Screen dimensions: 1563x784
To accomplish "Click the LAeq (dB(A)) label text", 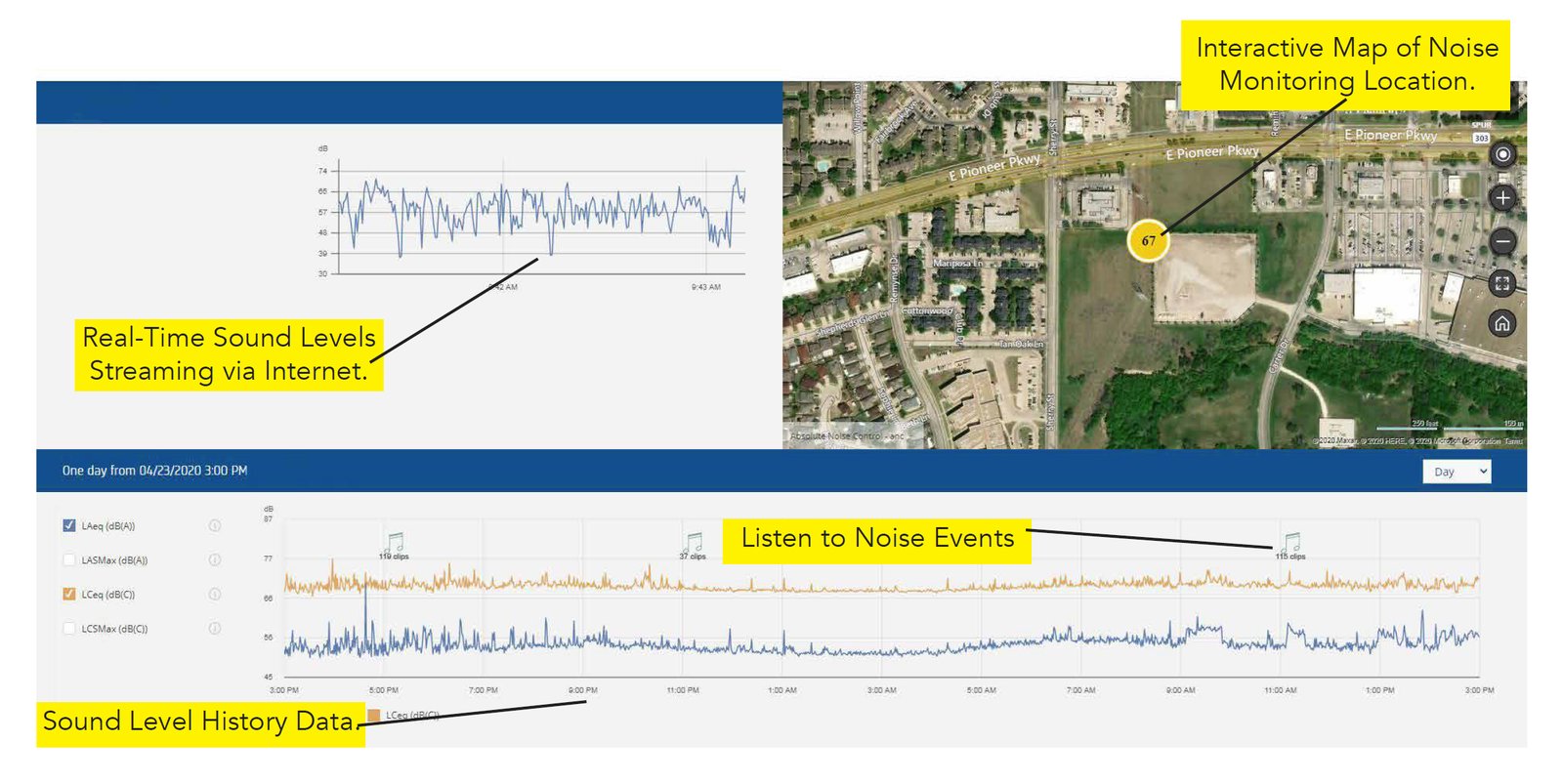I will pyautogui.click(x=108, y=526).
